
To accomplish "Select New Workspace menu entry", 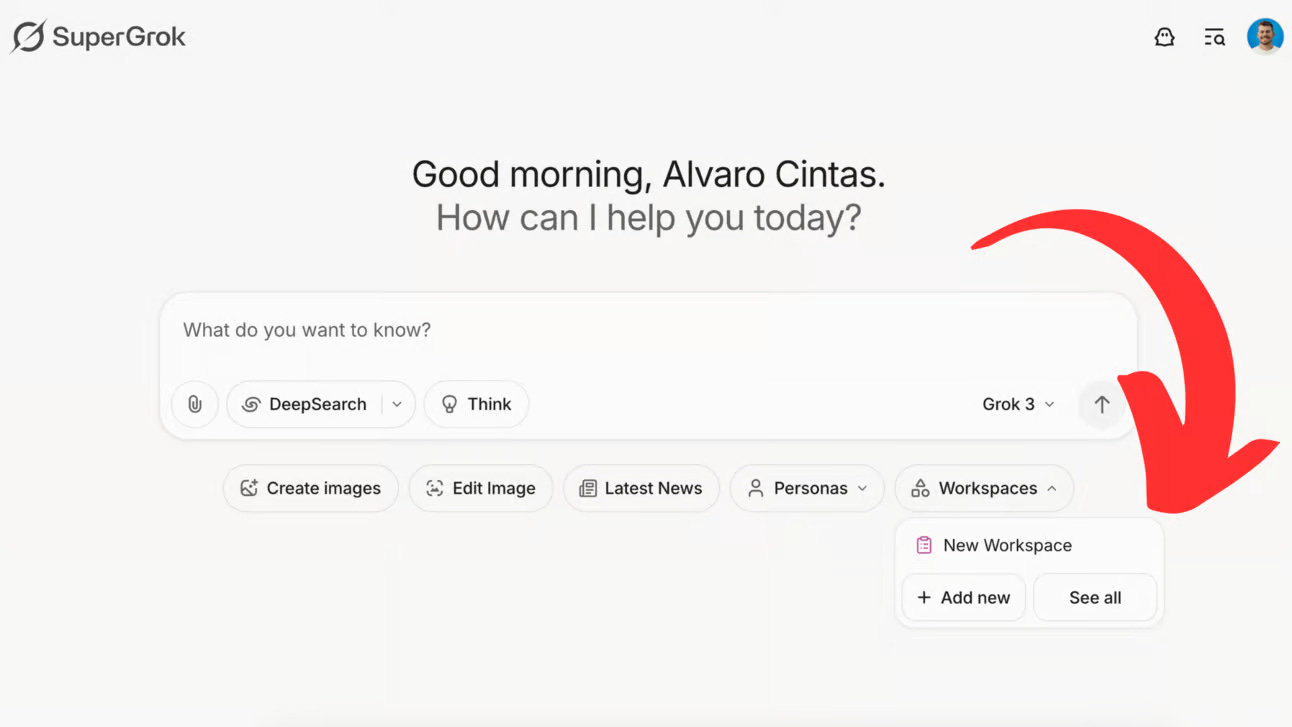I will click(1029, 545).
